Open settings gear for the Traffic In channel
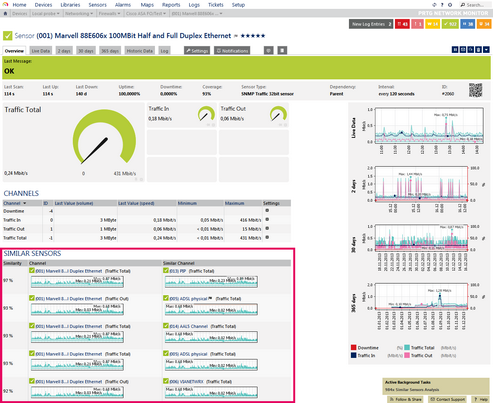The width and height of the screenshot is (493, 403). coord(267,220)
